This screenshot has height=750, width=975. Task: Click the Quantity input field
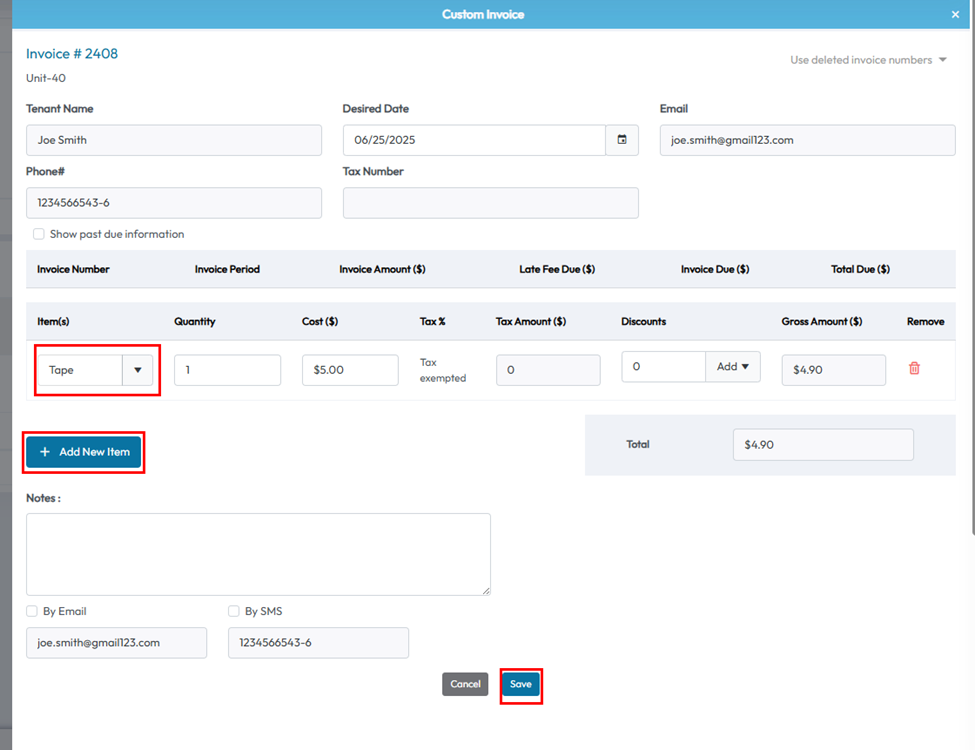pos(227,370)
